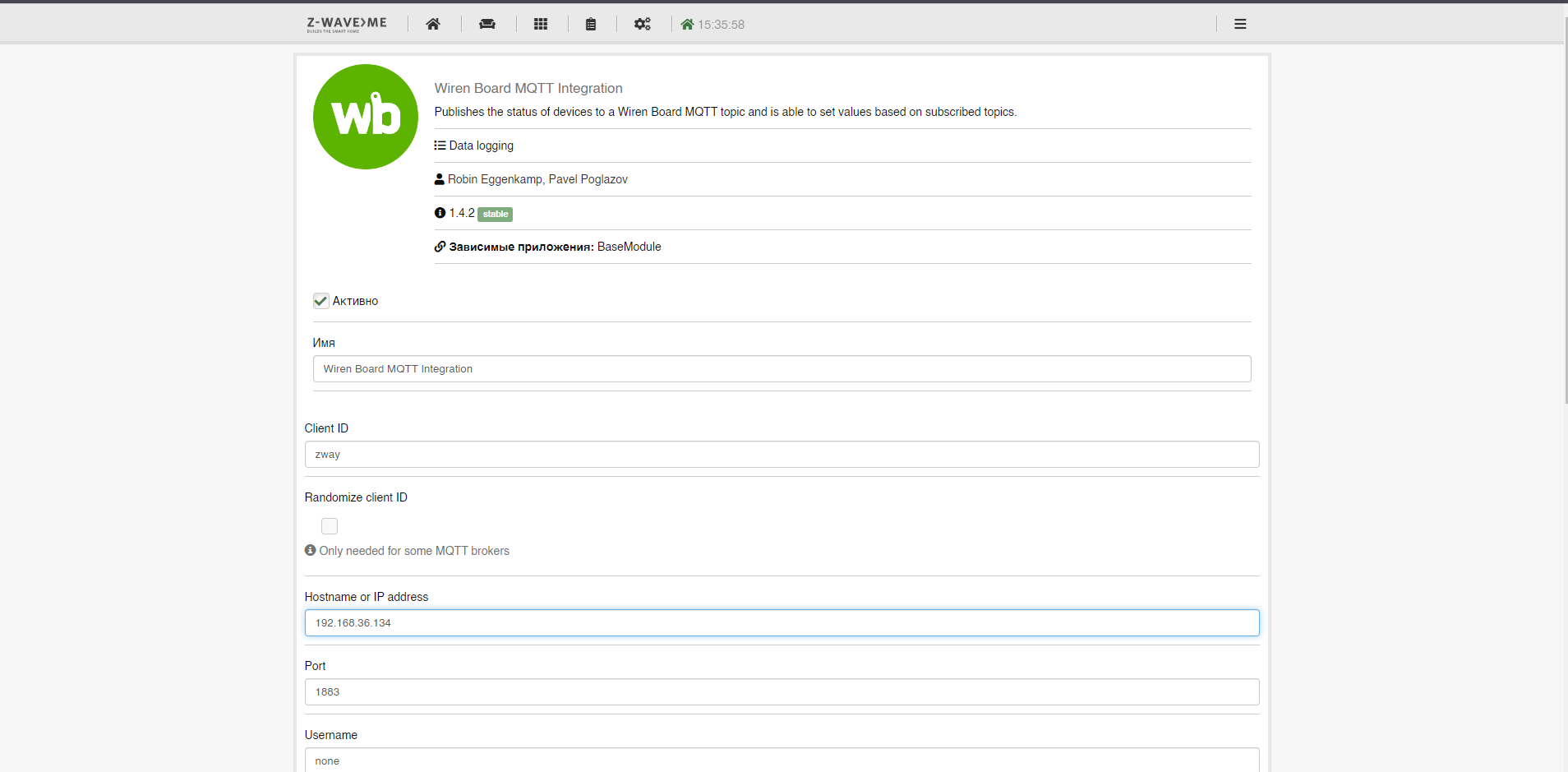Viewport: 1568px width, 772px height.
Task: Click the Wiren Board MQTT Integration title
Action: click(528, 88)
